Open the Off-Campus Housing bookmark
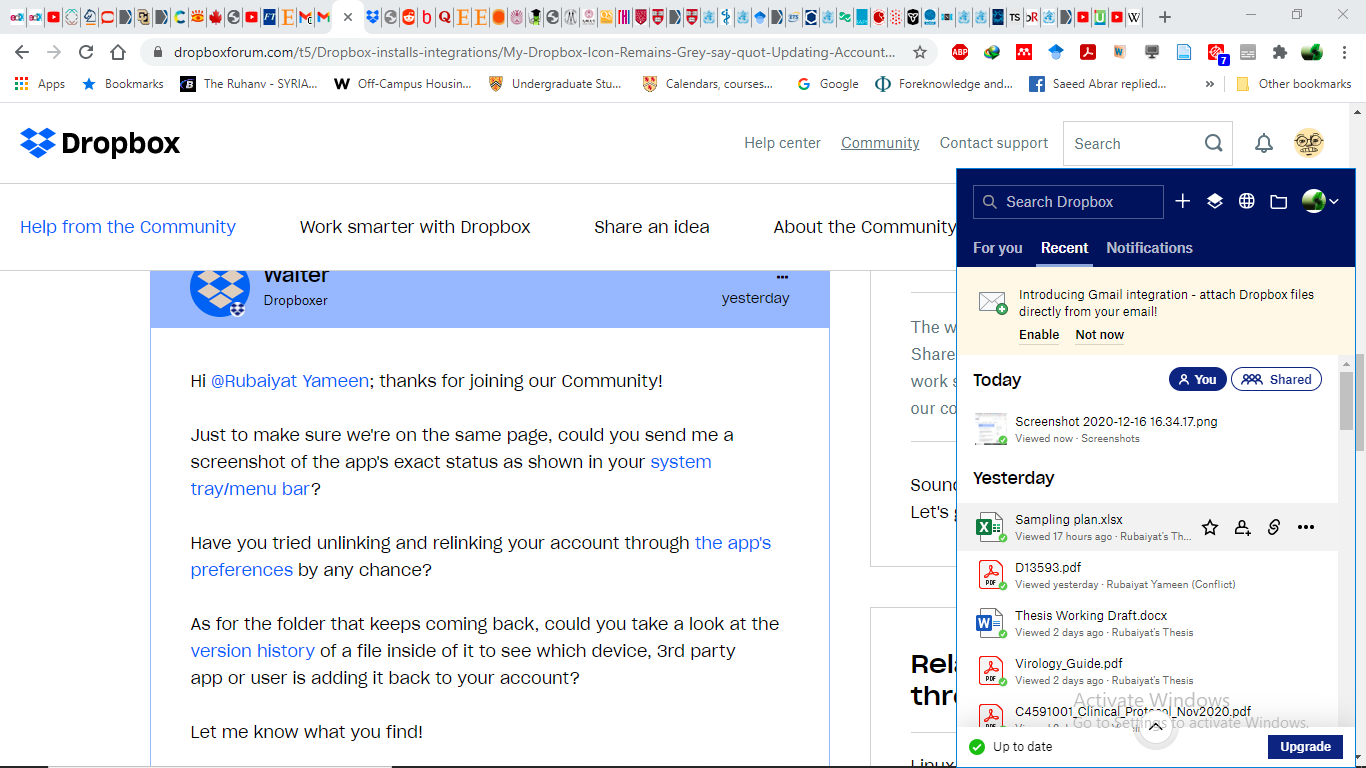1366x768 pixels. coord(402,84)
